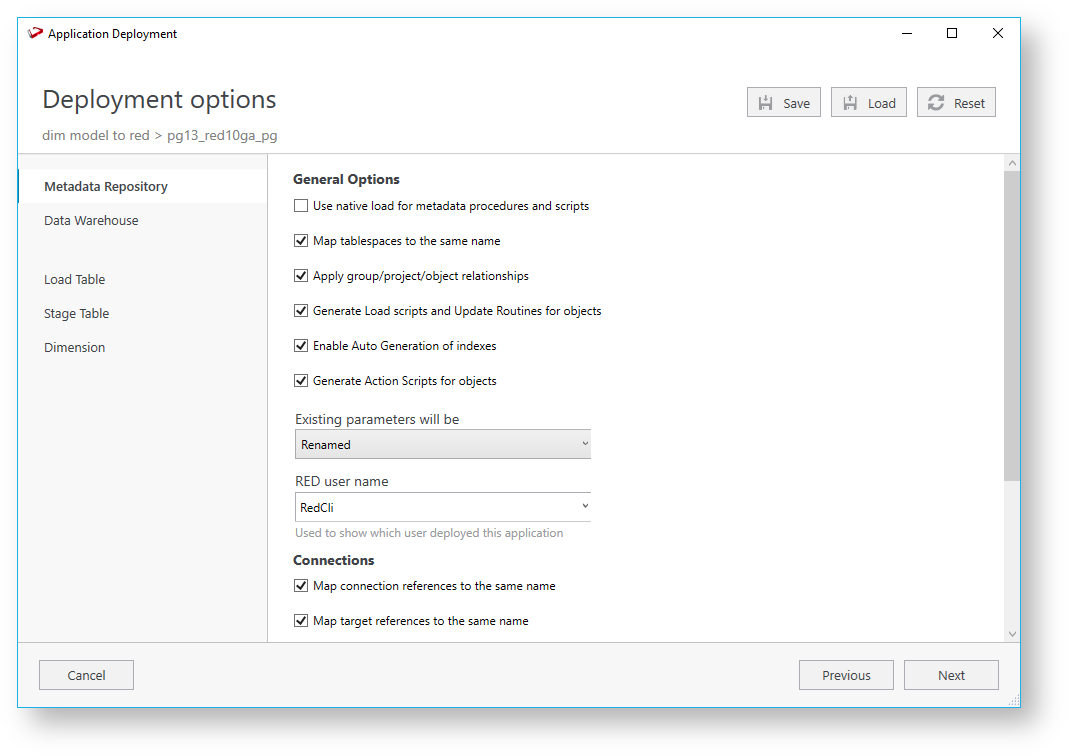Click the Cancel button
Image resolution: width=1069 pixels, height=756 pixels.
86,676
